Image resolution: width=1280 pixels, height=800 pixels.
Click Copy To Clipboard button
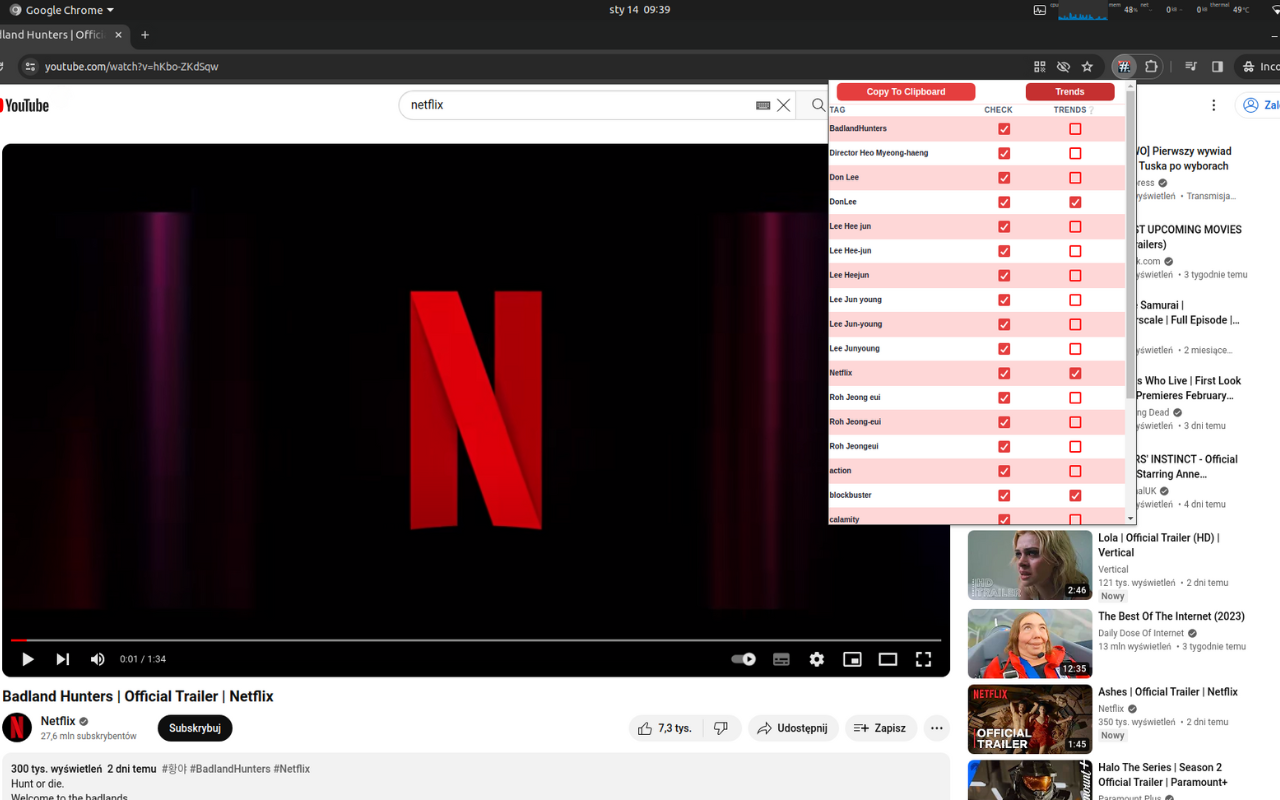[x=906, y=92]
